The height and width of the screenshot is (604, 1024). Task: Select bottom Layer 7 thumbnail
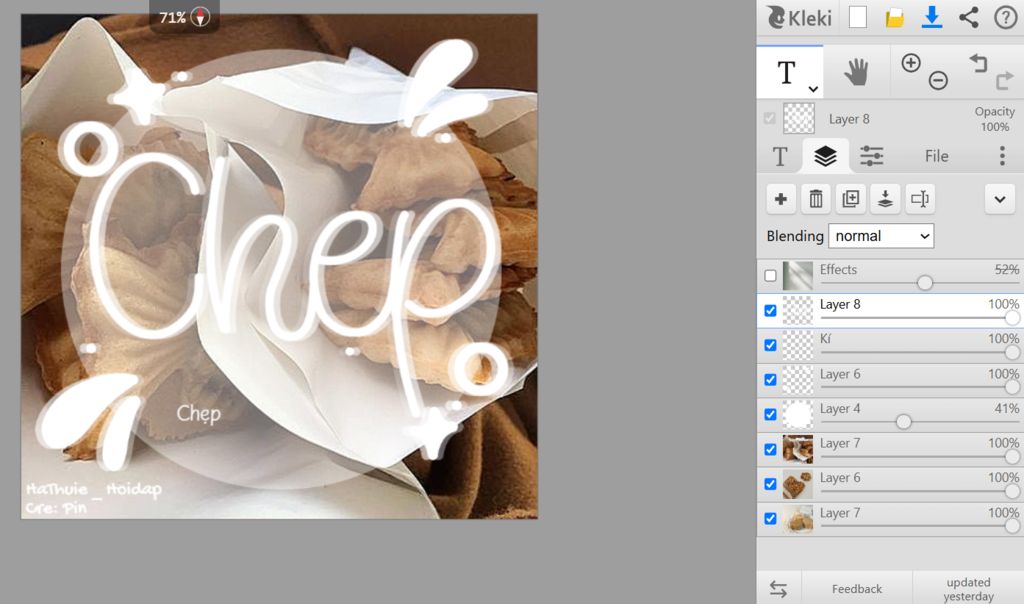click(797, 518)
